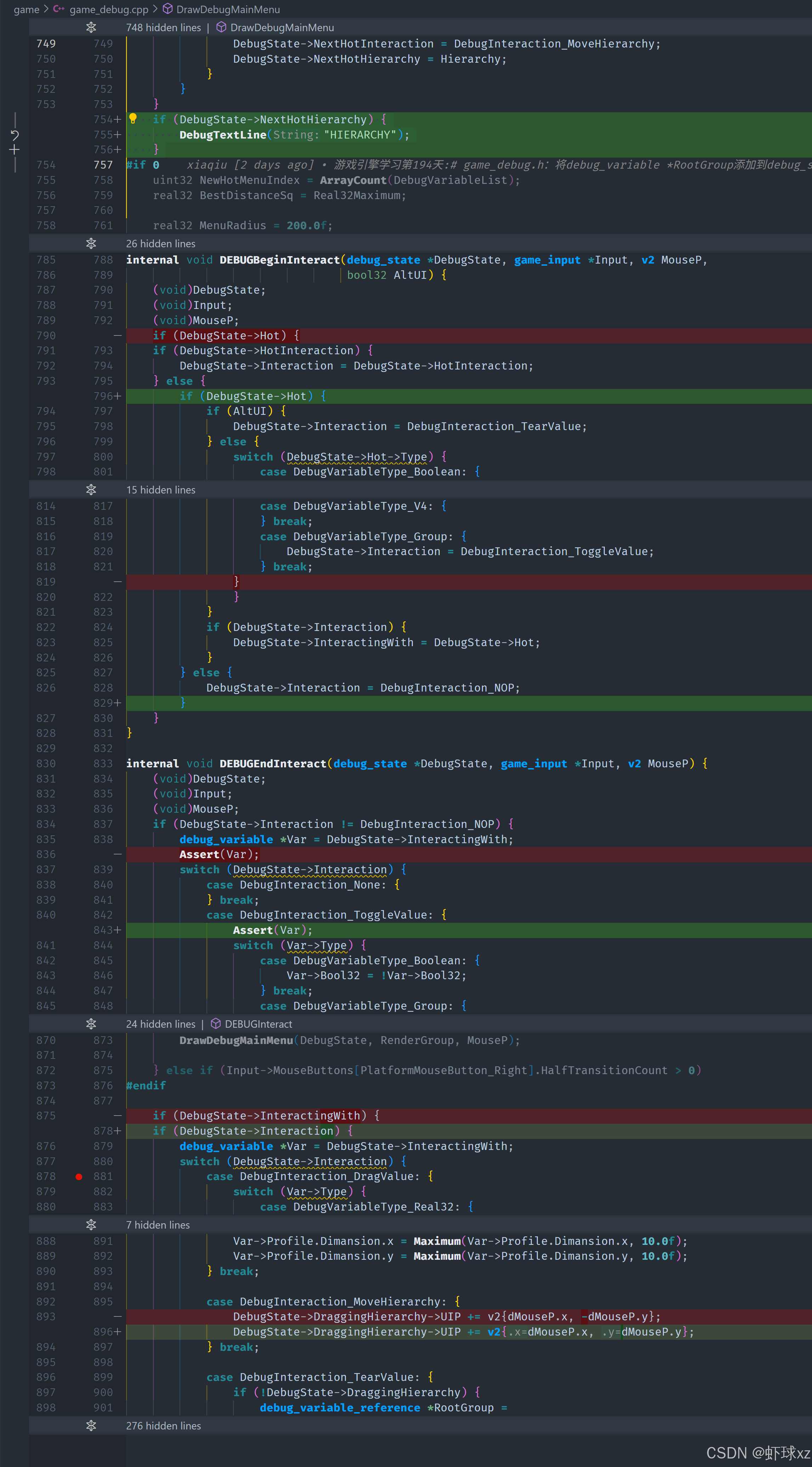Remove the breakpoint at line 878

tap(79, 1177)
